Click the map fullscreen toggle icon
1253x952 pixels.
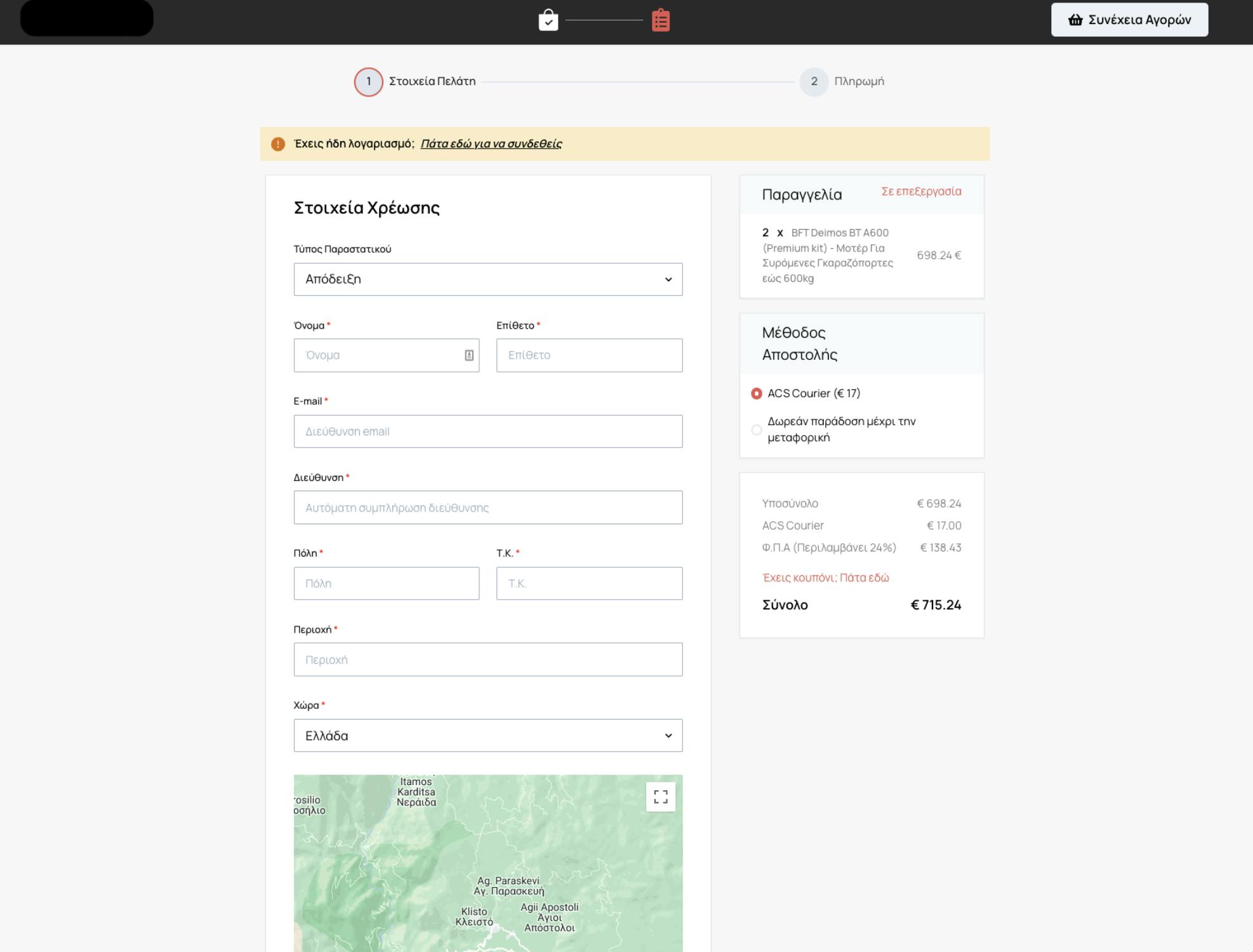[x=660, y=797]
